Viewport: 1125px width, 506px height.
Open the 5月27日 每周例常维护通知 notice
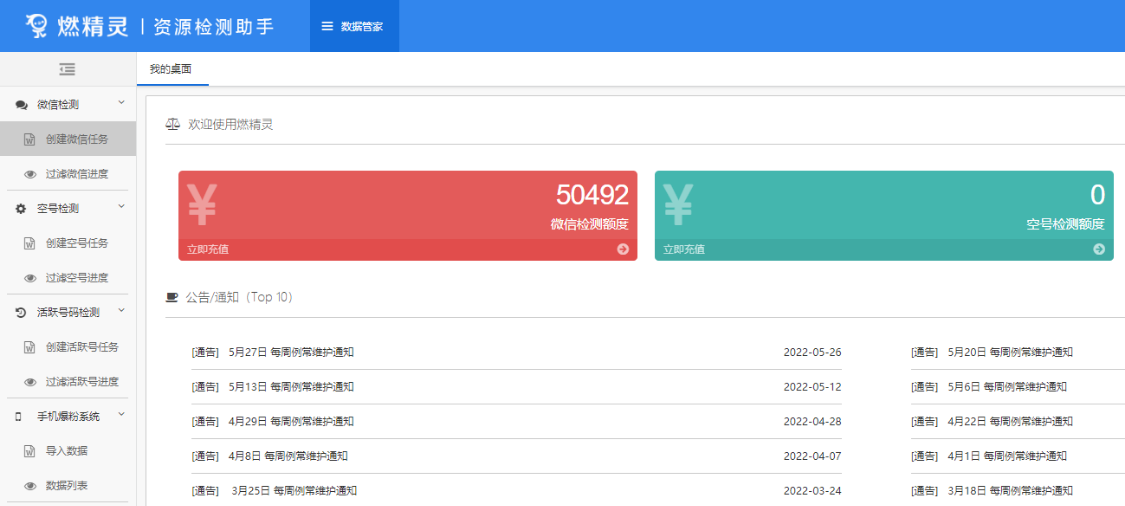[291, 352]
